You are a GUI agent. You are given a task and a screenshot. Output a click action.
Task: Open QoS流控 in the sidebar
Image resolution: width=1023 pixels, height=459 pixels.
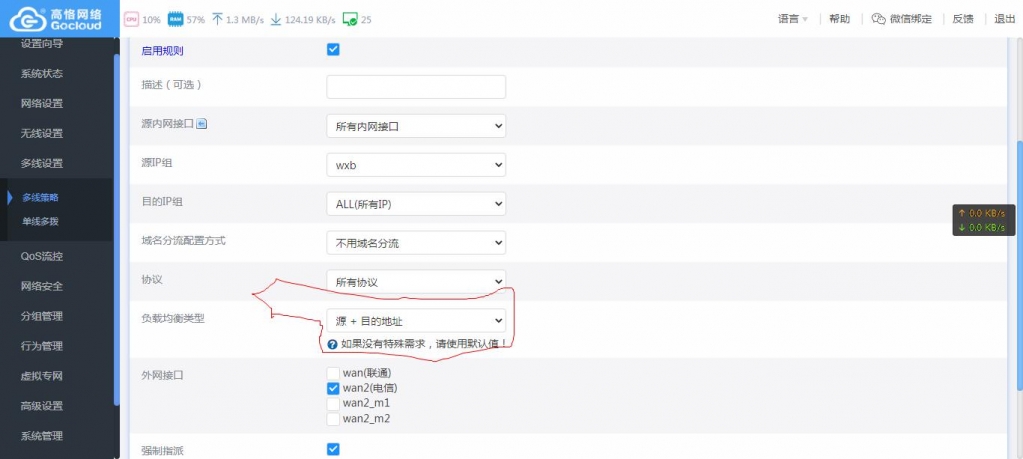[42, 256]
